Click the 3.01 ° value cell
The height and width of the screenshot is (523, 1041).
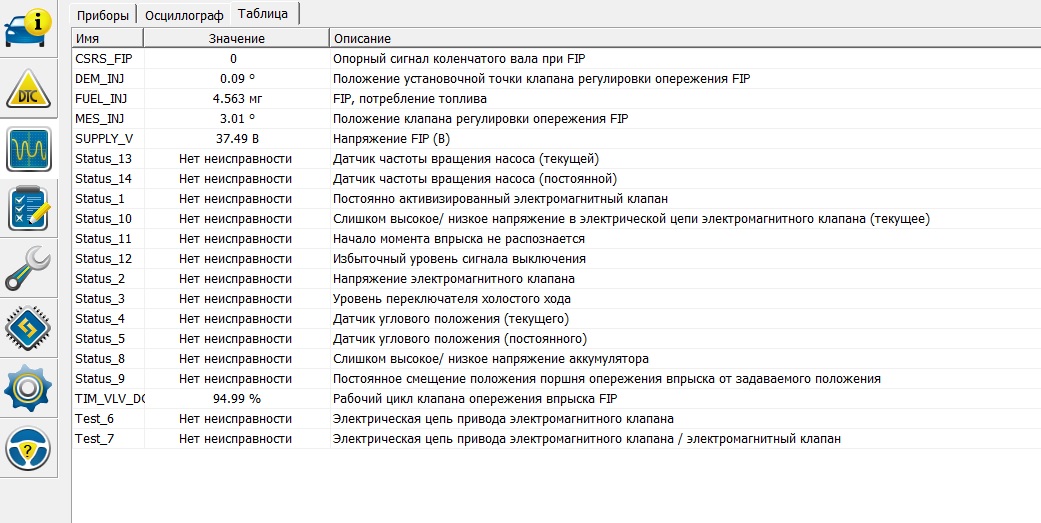tap(237, 118)
